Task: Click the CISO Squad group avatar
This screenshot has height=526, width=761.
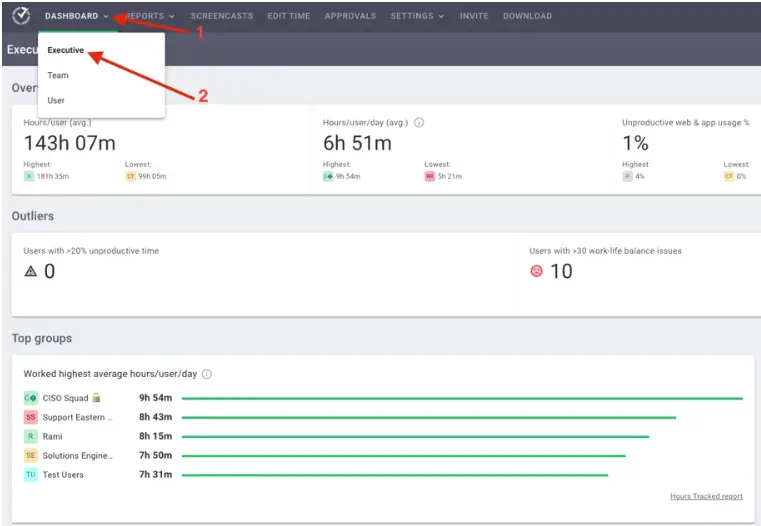Action: tap(31, 398)
